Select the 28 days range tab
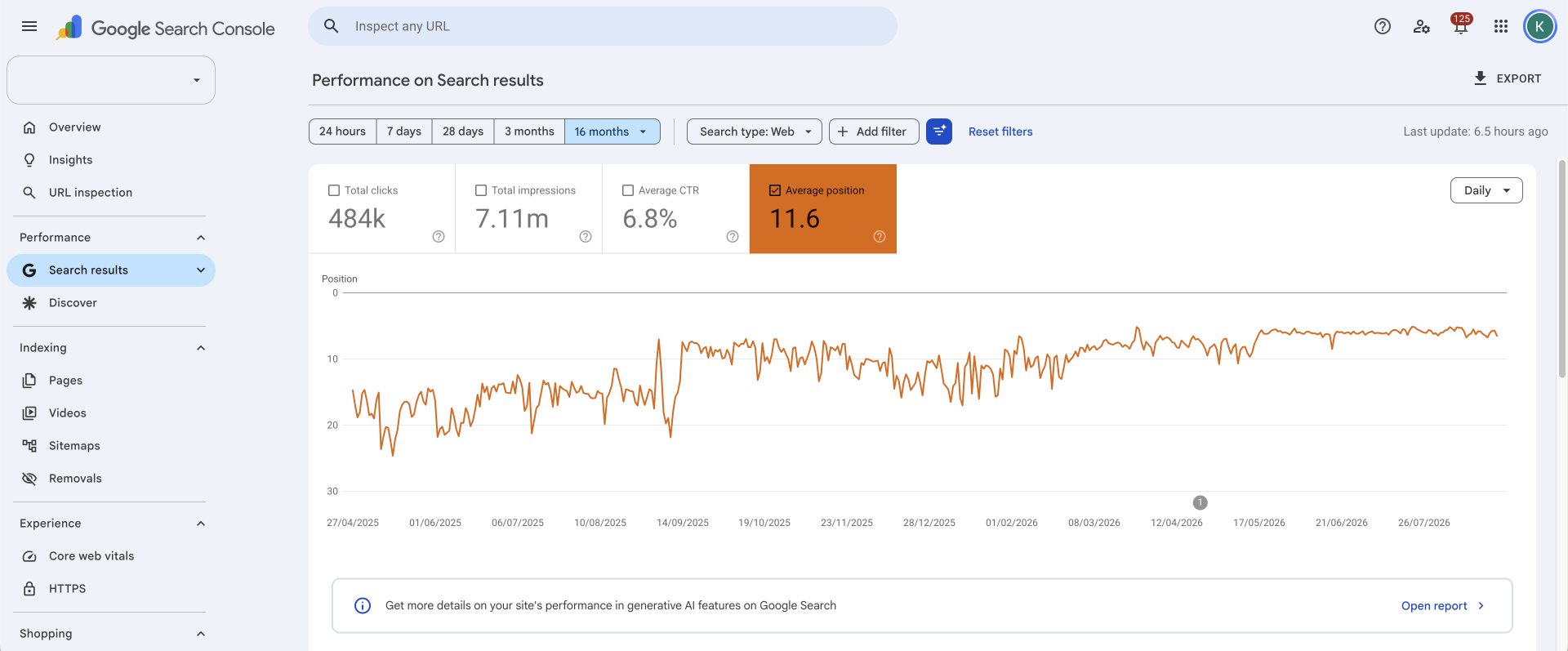Image resolution: width=1568 pixels, height=651 pixels. coord(463,132)
